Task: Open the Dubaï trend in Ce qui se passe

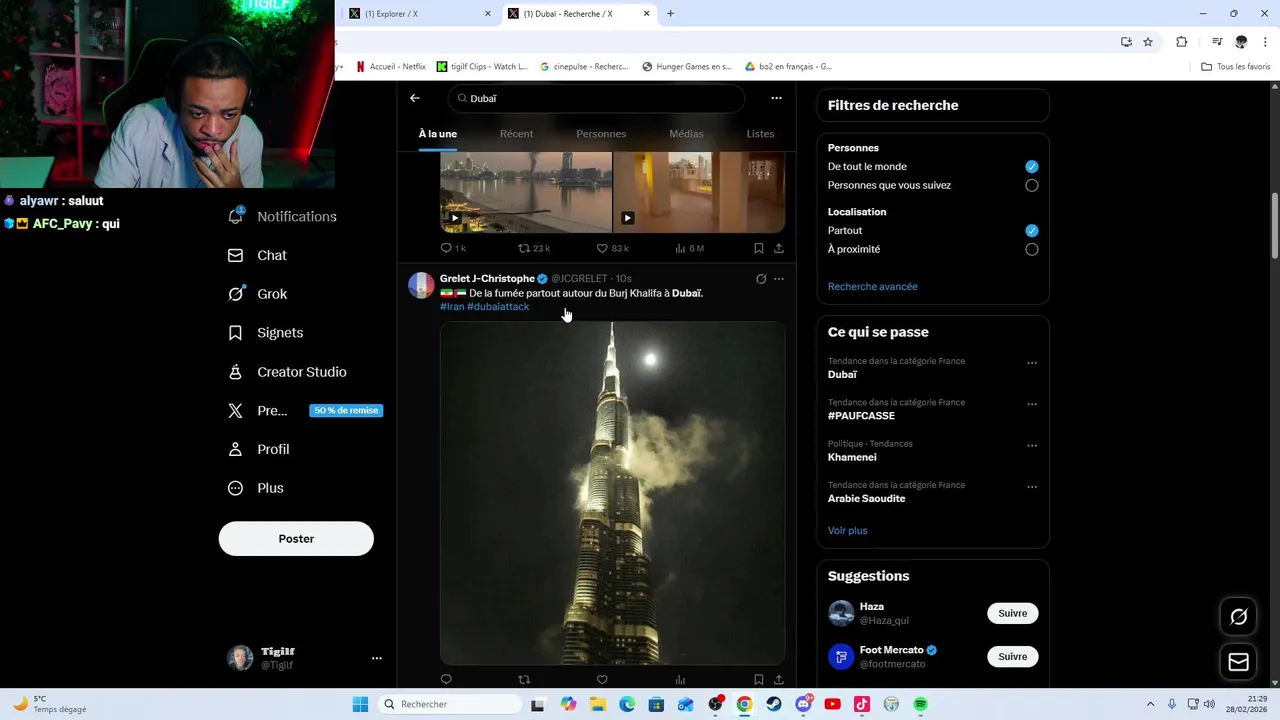Action: point(842,375)
